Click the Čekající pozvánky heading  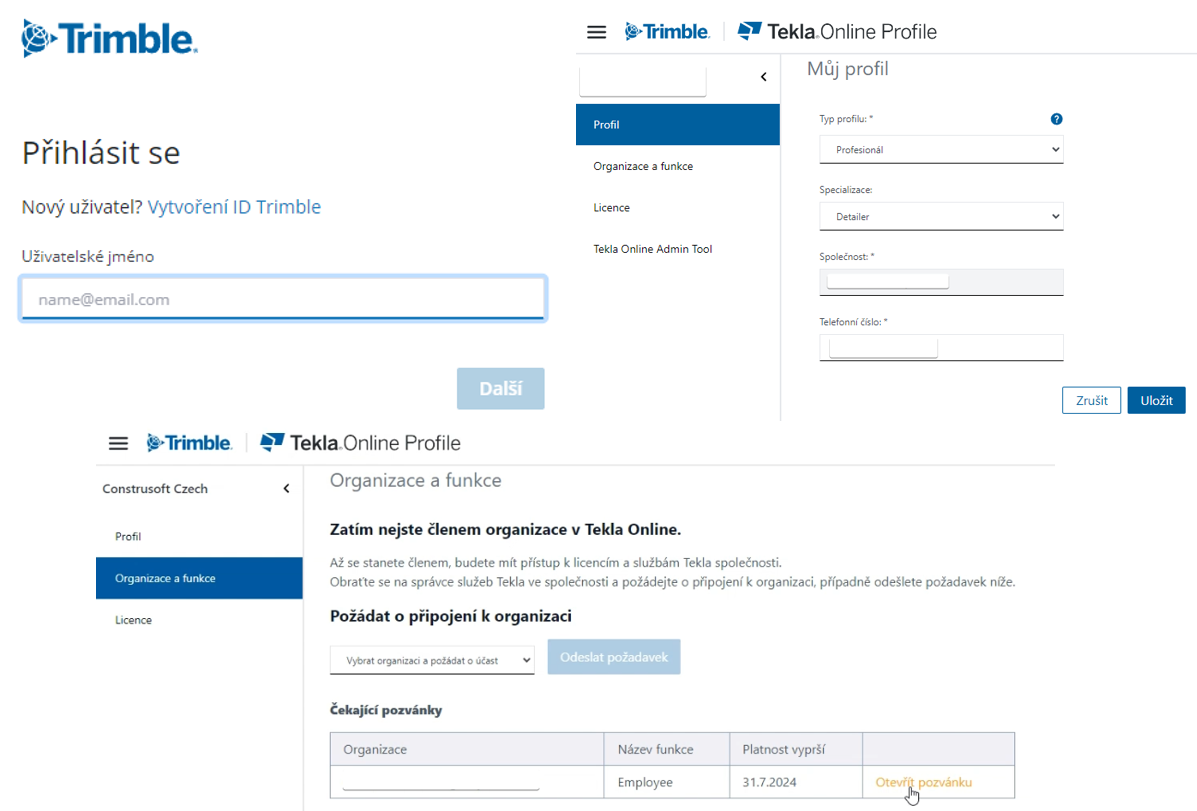click(386, 710)
